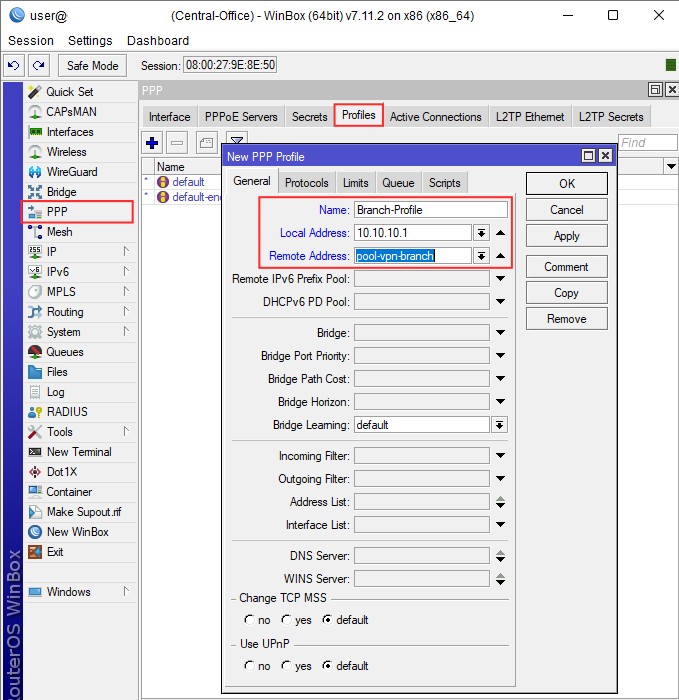Click the Apply button
The height and width of the screenshot is (700, 679).
pos(566,236)
